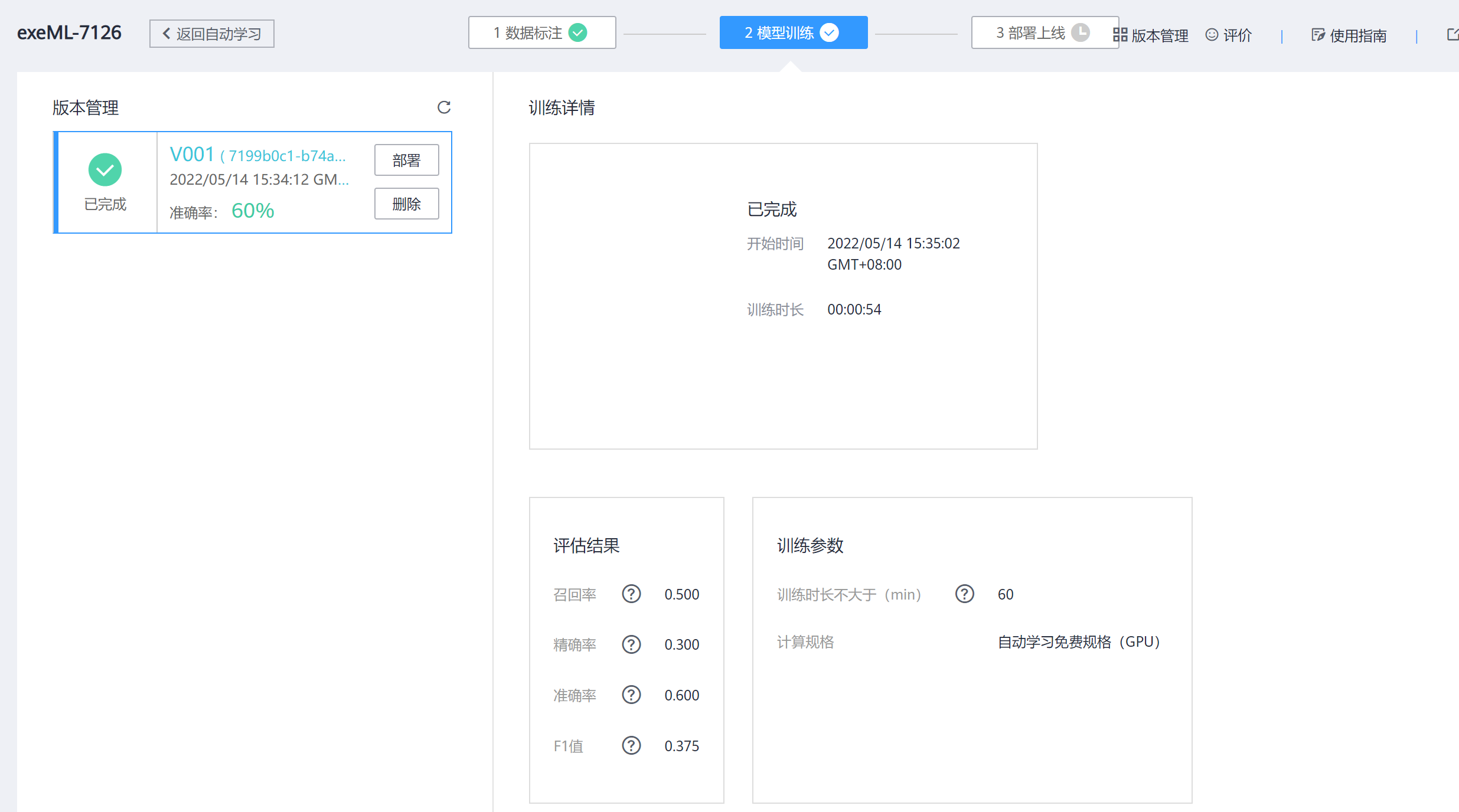Click the 训练时长 label in details card
Screen dimensions: 1459x812
[x=775, y=309]
